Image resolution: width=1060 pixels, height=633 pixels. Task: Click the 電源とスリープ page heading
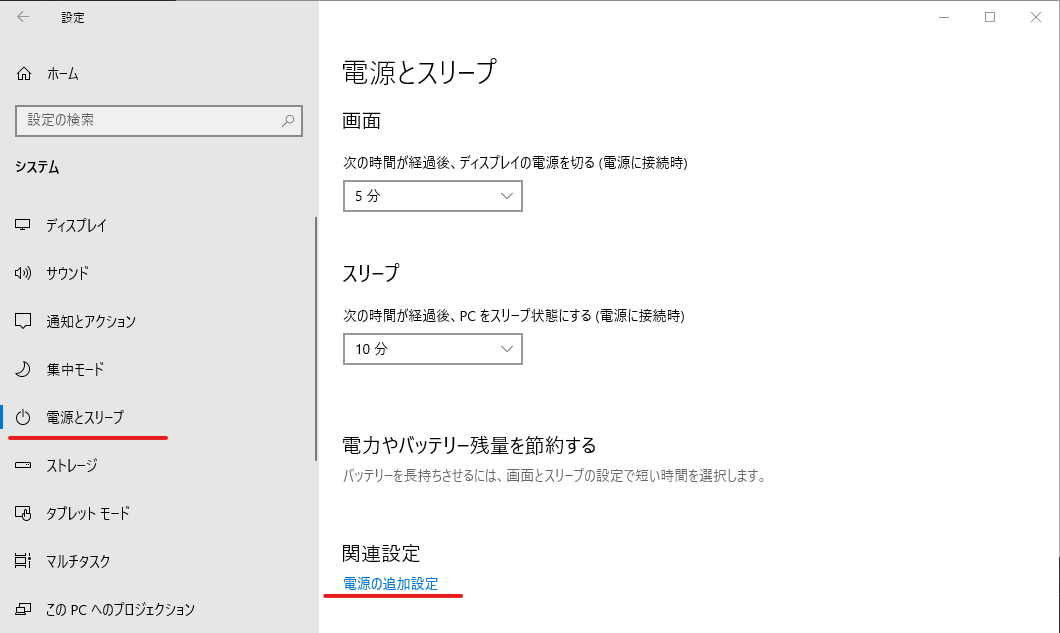tap(419, 72)
